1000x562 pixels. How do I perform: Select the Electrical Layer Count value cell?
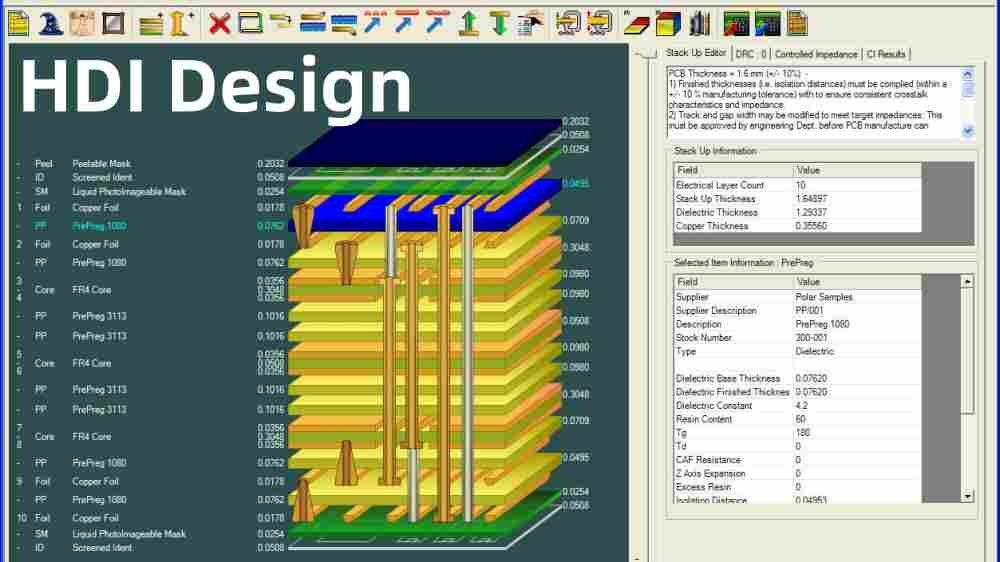[x=856, y=185]
